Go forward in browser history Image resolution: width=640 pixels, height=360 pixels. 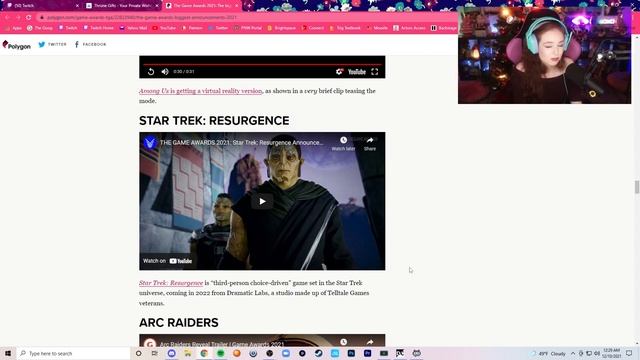(x=18, y=18)
